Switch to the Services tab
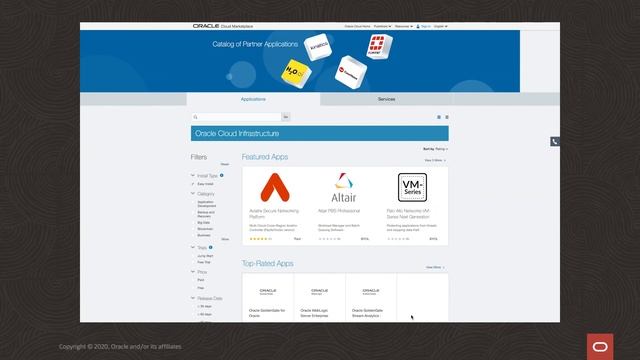Screen dimensions: 640x360 pyautogui.click(x=386, y=99)
